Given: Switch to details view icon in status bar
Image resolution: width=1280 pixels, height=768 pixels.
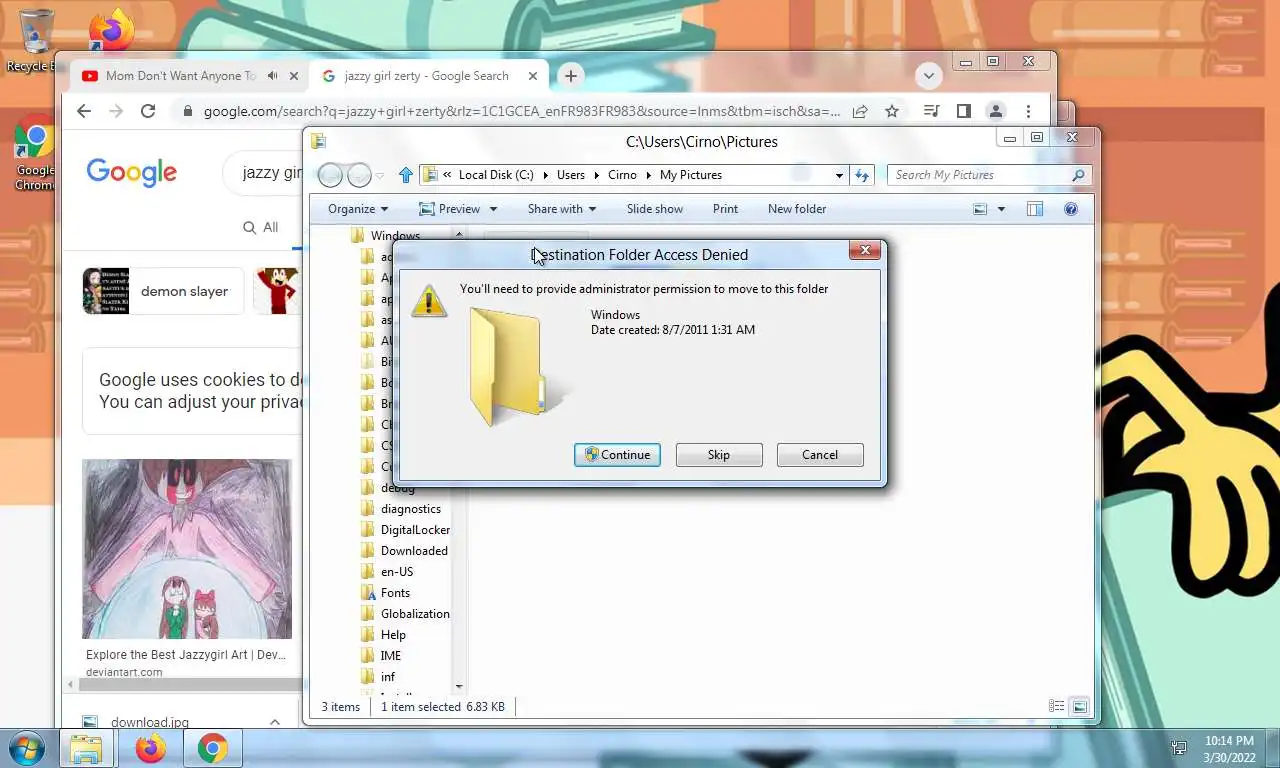Looking at the screenshot, I should pos(1056,707).
